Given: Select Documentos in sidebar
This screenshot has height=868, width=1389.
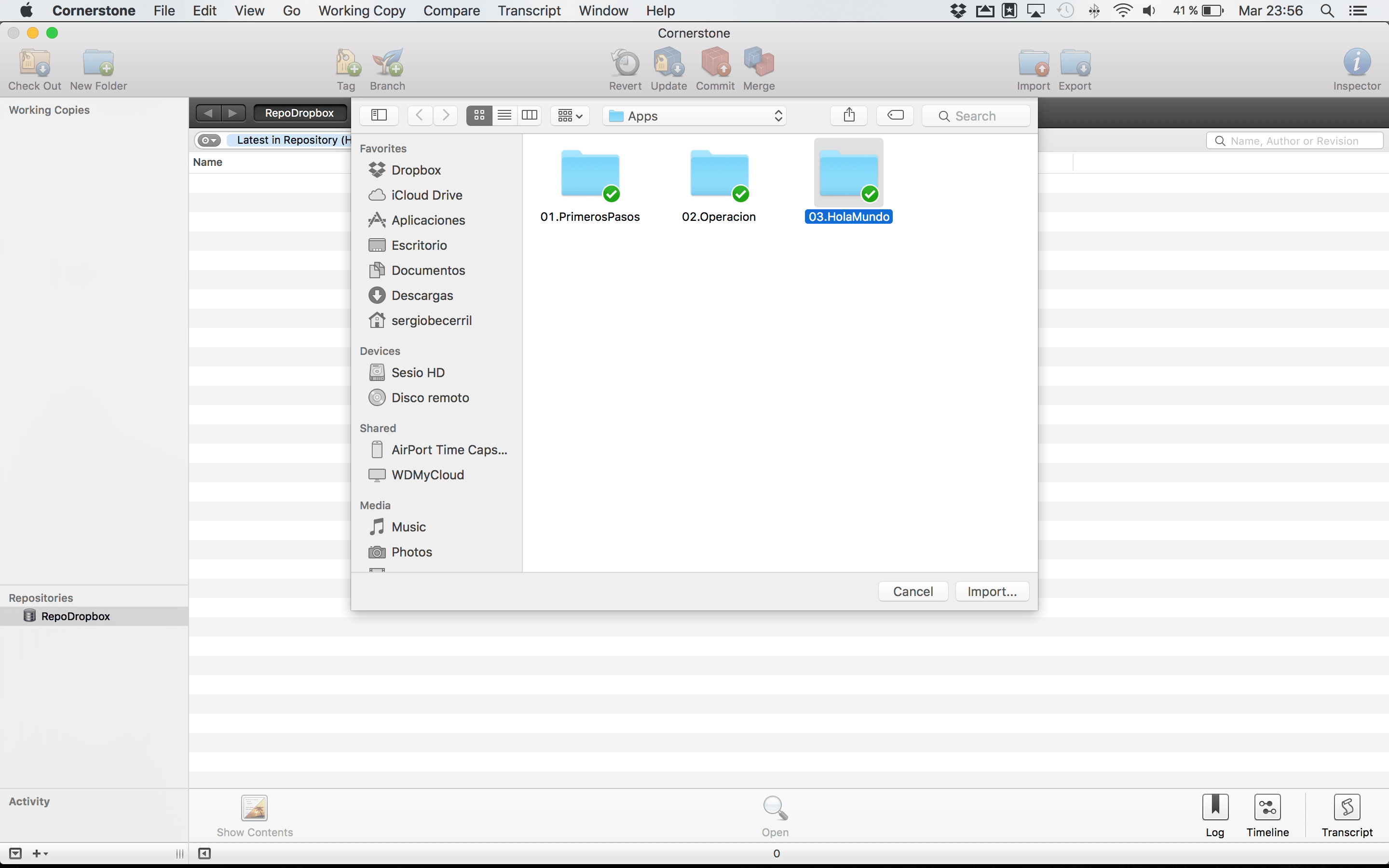Looking at the screenshot, I should (x=428, y=271).
